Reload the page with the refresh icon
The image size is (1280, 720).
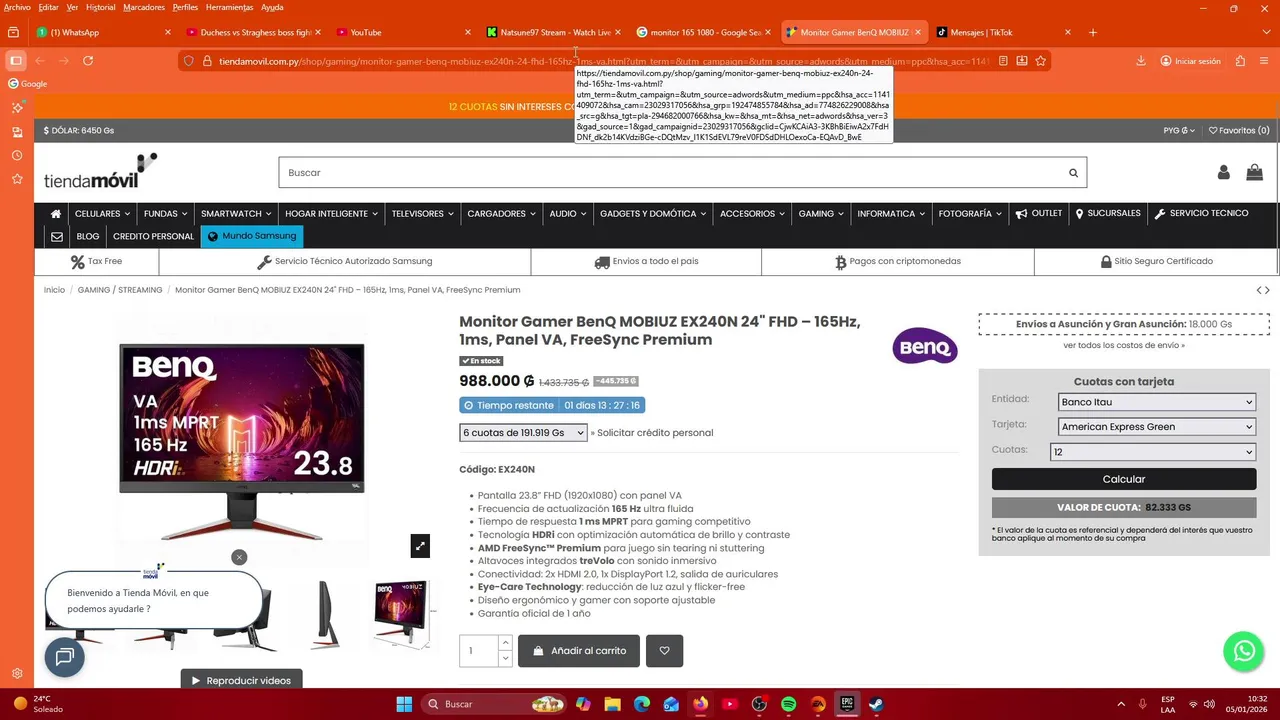pyautogui.click(x=88, y=61)
